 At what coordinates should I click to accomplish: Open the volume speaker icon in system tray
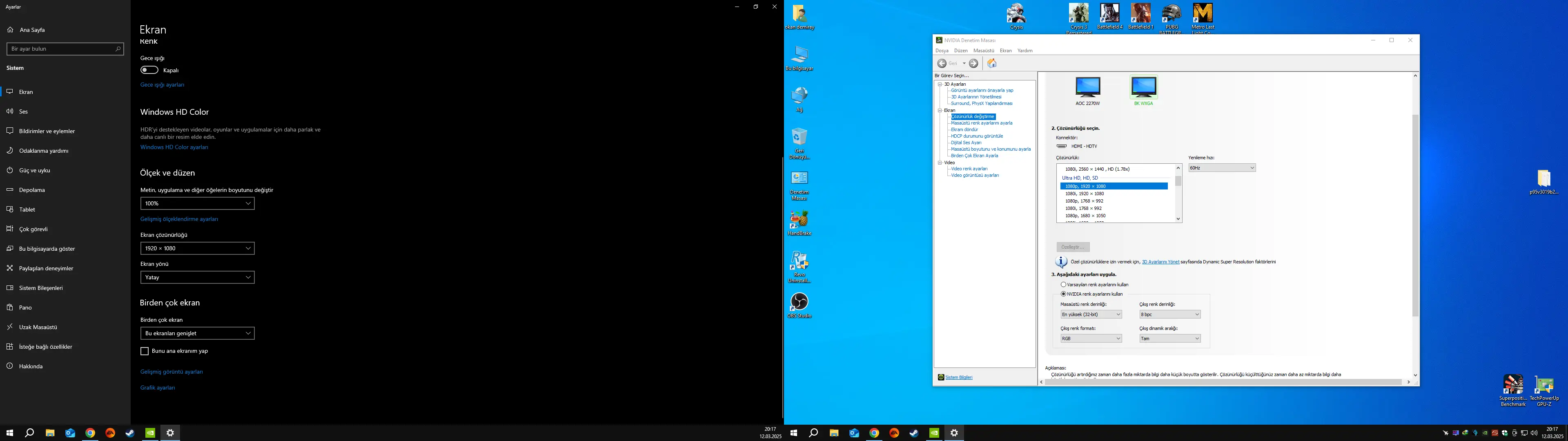point(1534,433)
